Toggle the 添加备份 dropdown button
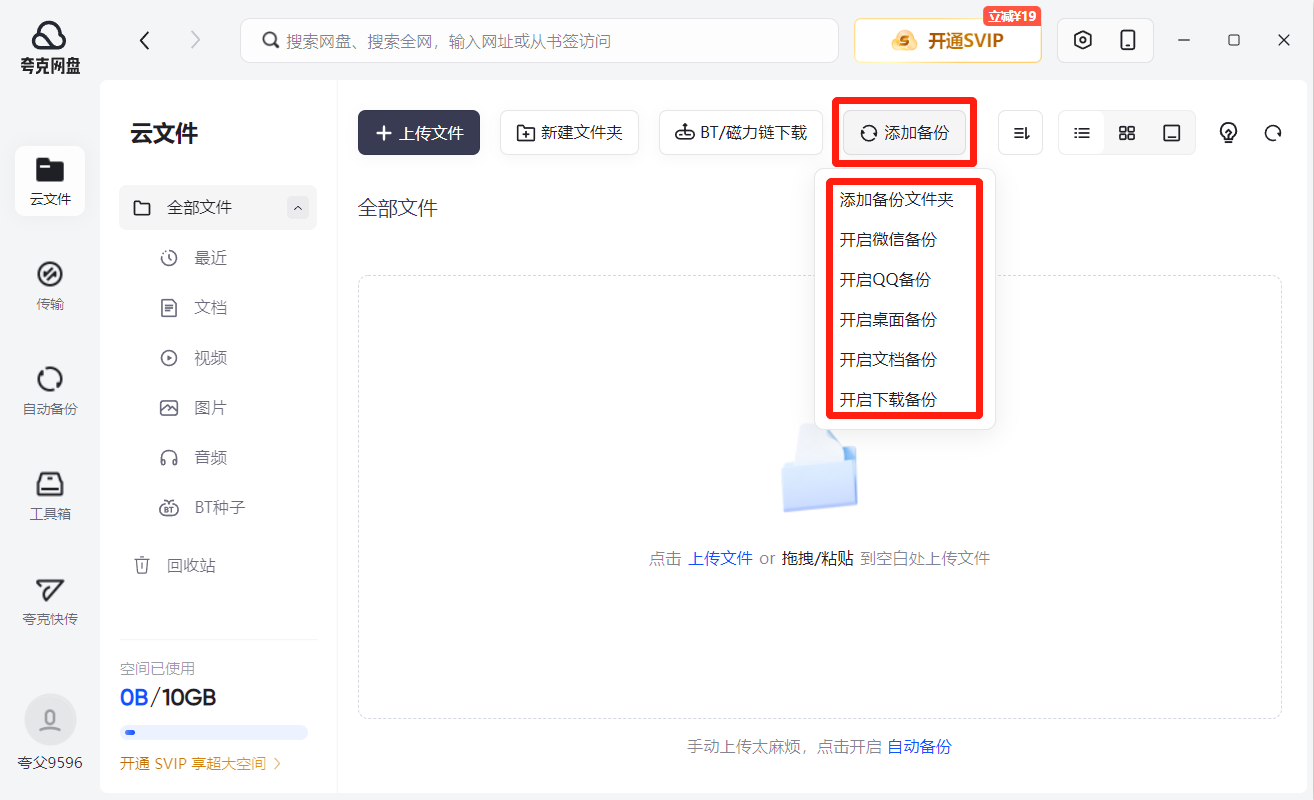This screenshot has width=1314, height=800. tap(904, 133)
